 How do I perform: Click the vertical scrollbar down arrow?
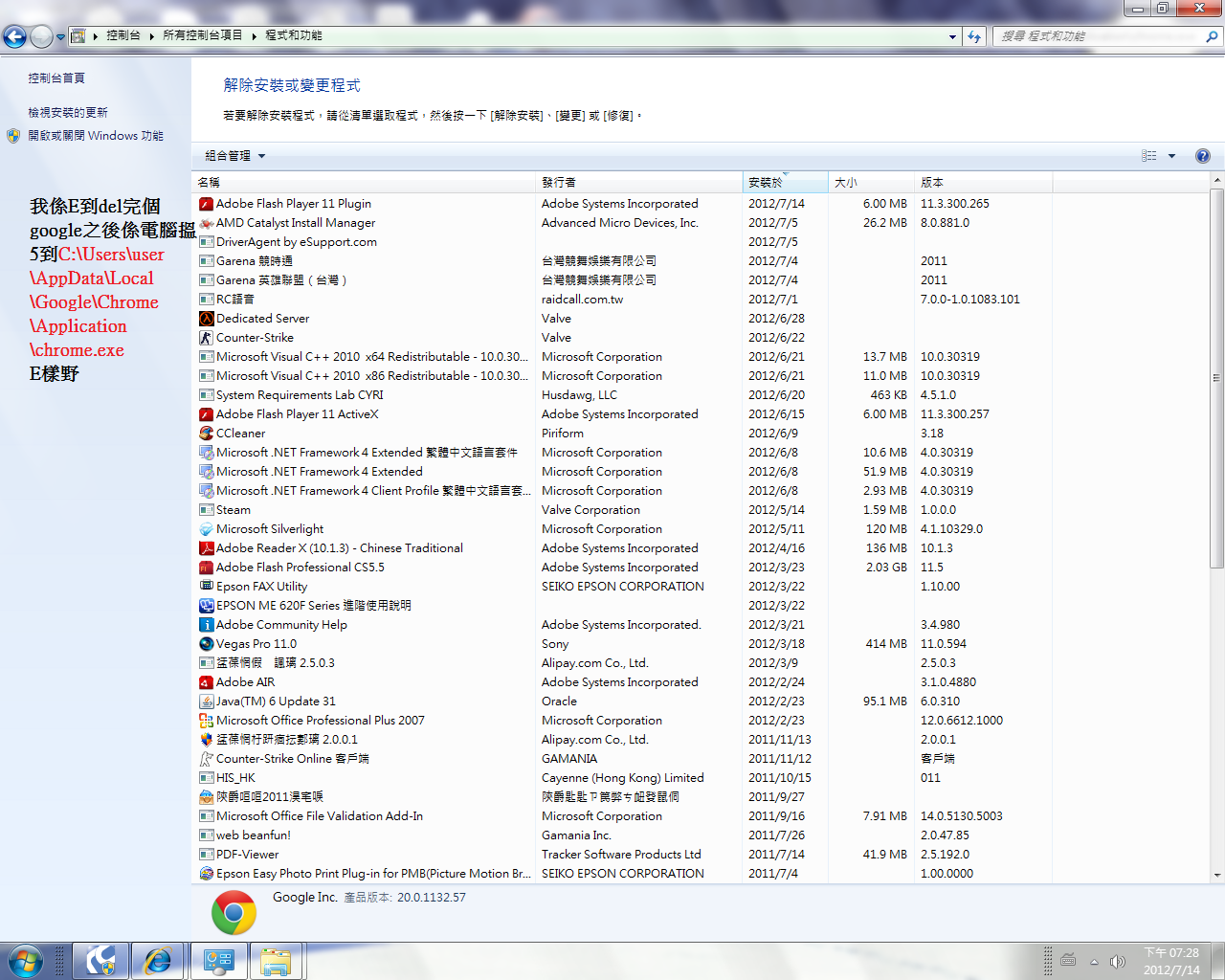click(1216, 875)
